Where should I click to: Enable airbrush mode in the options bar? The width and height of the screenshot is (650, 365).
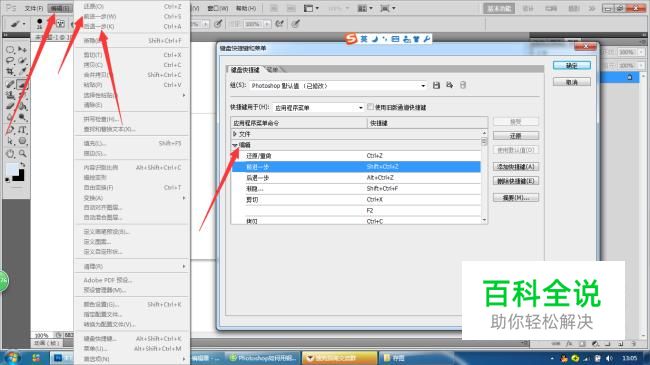click(279, 24)
